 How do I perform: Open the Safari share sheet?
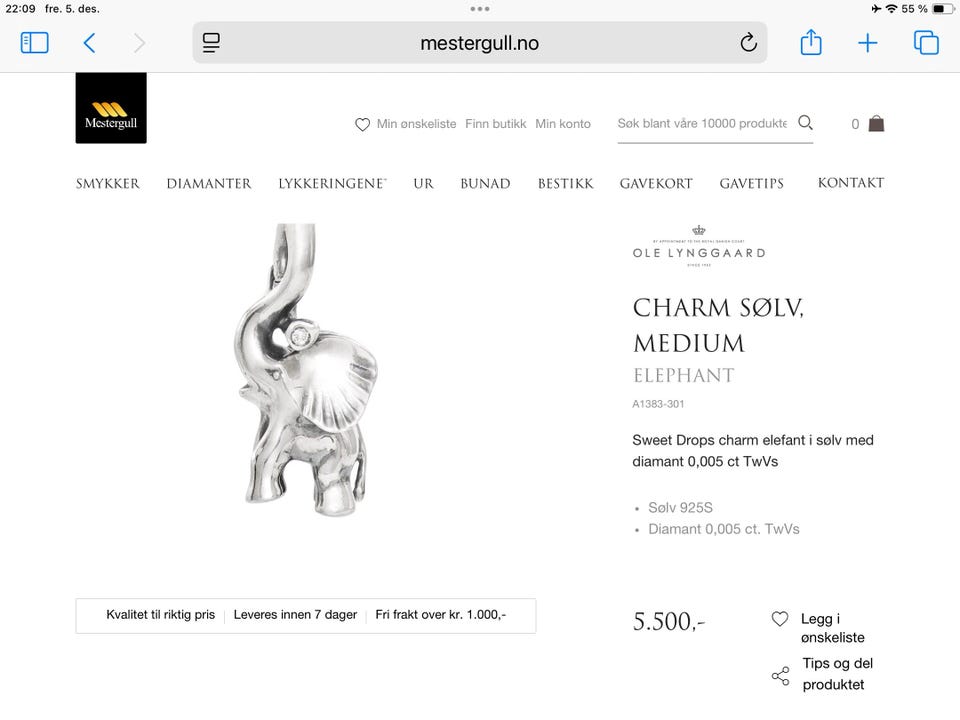click(x=811, y=42)
